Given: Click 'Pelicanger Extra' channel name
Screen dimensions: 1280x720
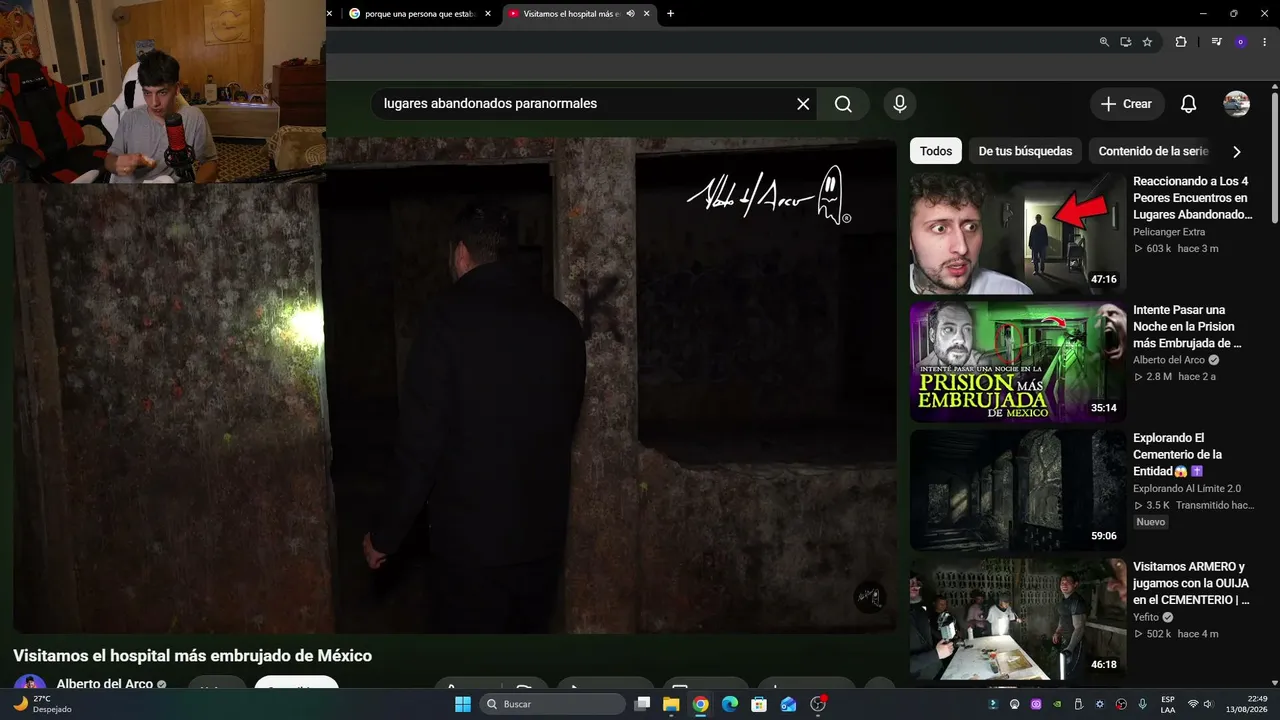Looking at the screenshot, I should click(1169, 232).
